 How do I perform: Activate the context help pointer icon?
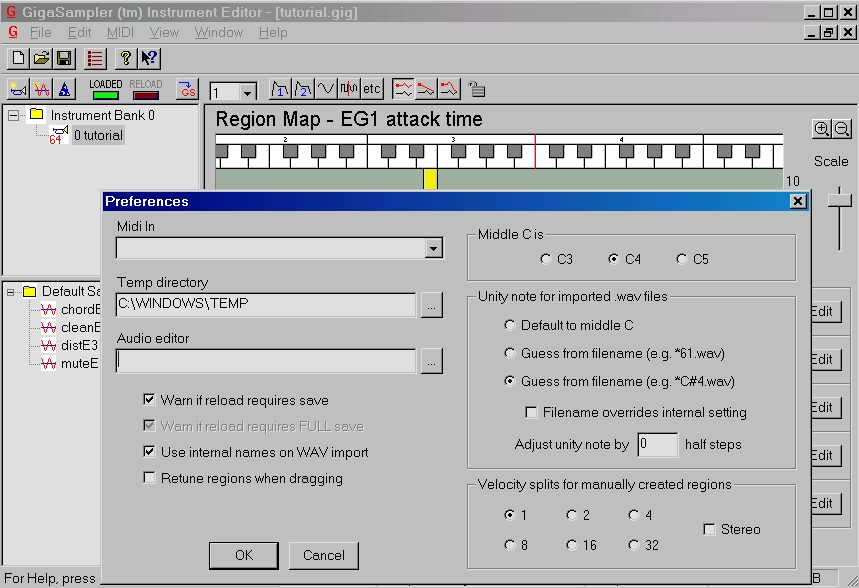click(149, 58)
